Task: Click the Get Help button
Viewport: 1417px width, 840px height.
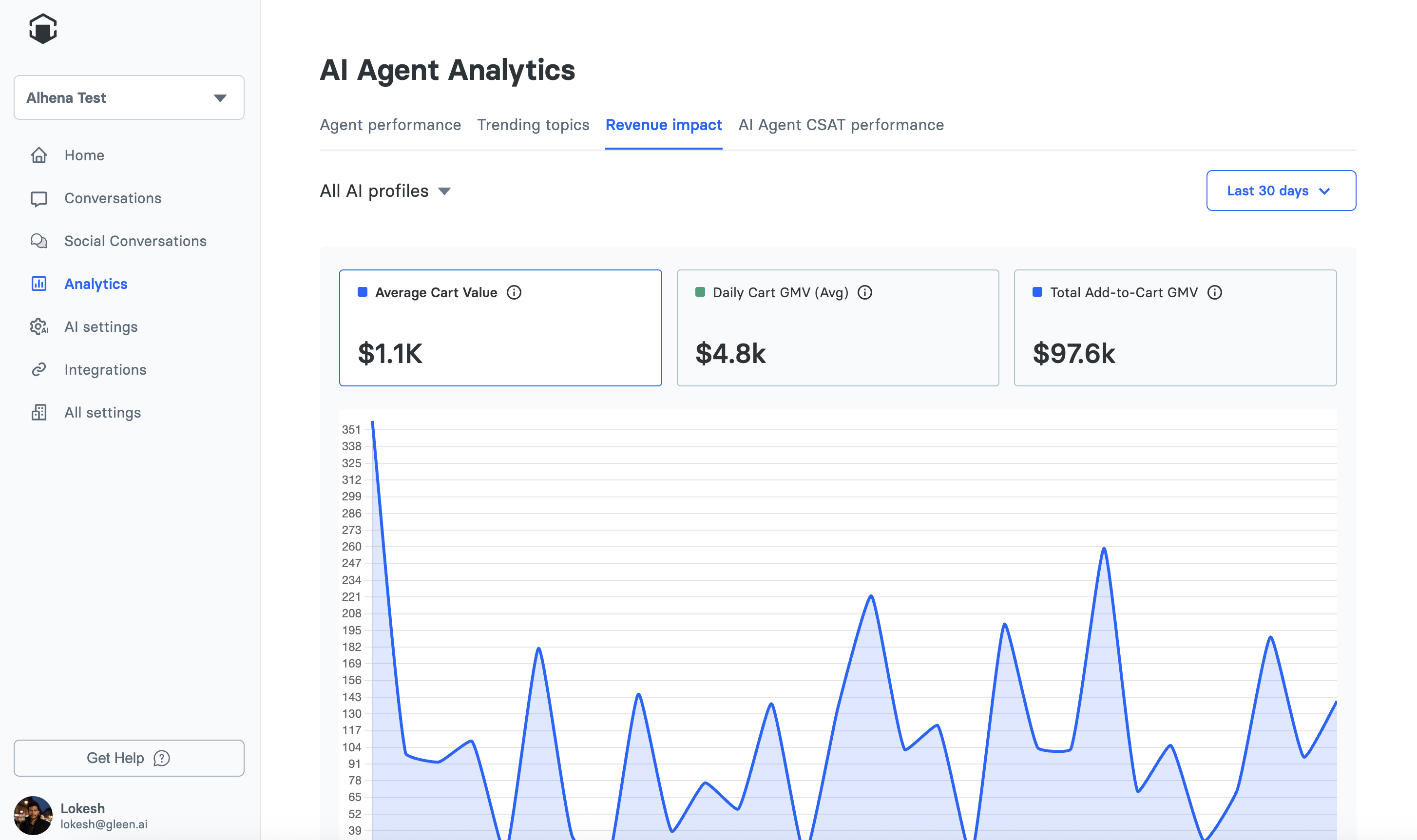Action: [x=129, y=758]
